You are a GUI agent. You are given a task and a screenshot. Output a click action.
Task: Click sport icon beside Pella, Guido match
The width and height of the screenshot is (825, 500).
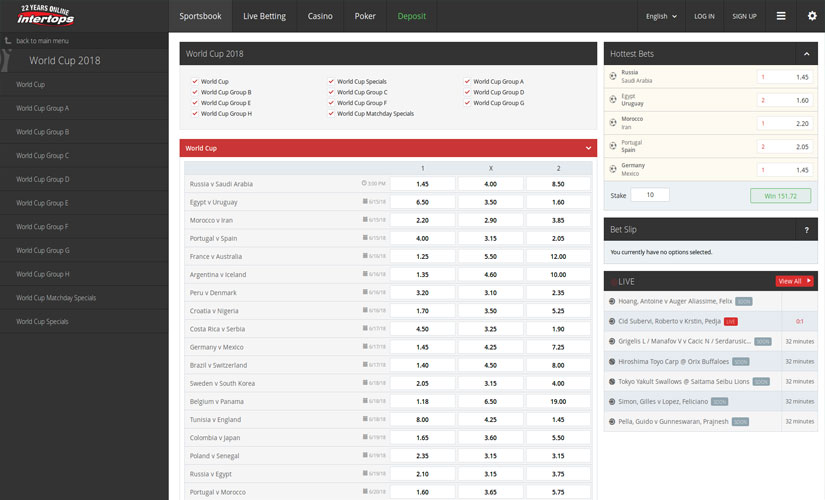[x=612, y=422]
